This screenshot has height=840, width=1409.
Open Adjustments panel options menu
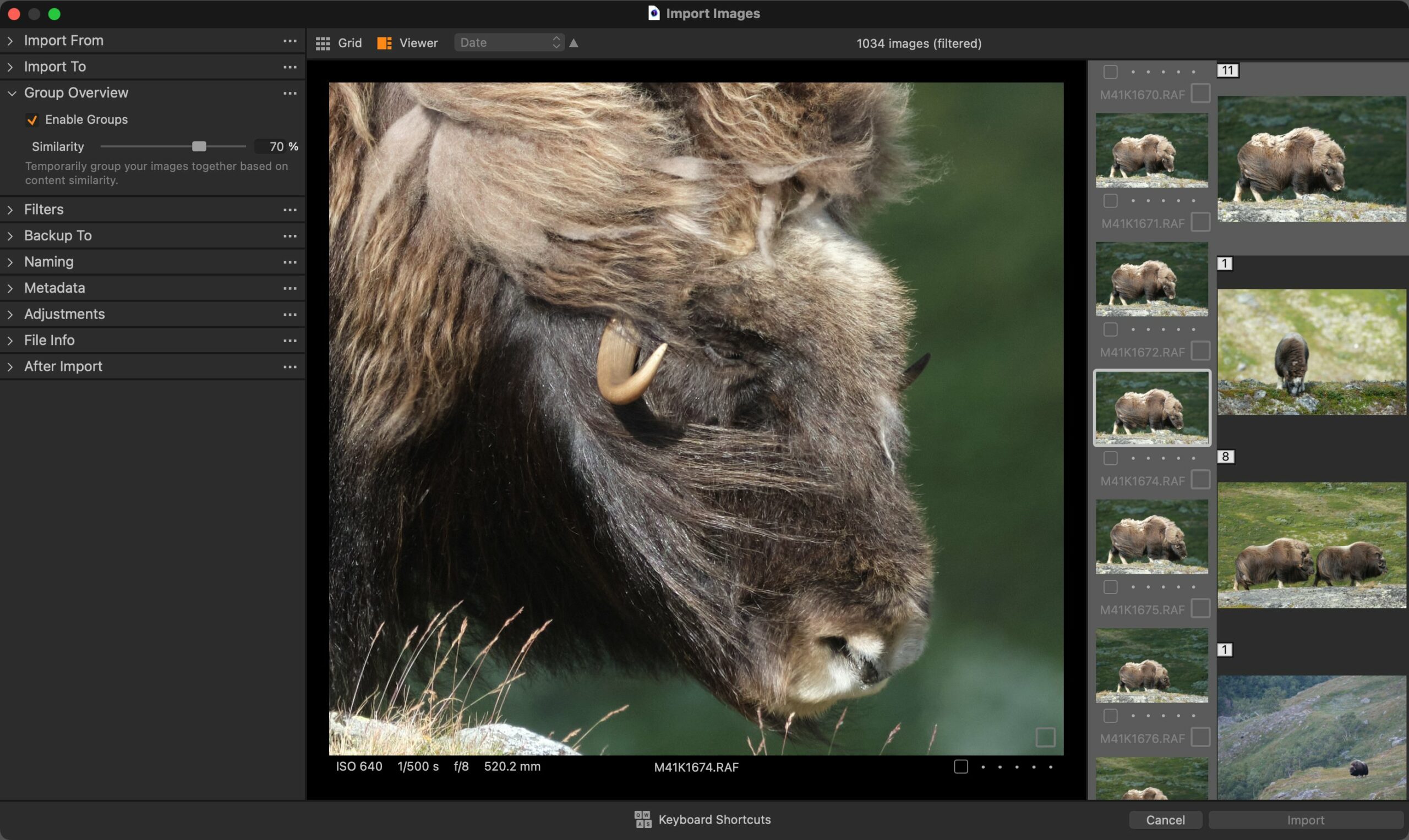pos(290,314)
